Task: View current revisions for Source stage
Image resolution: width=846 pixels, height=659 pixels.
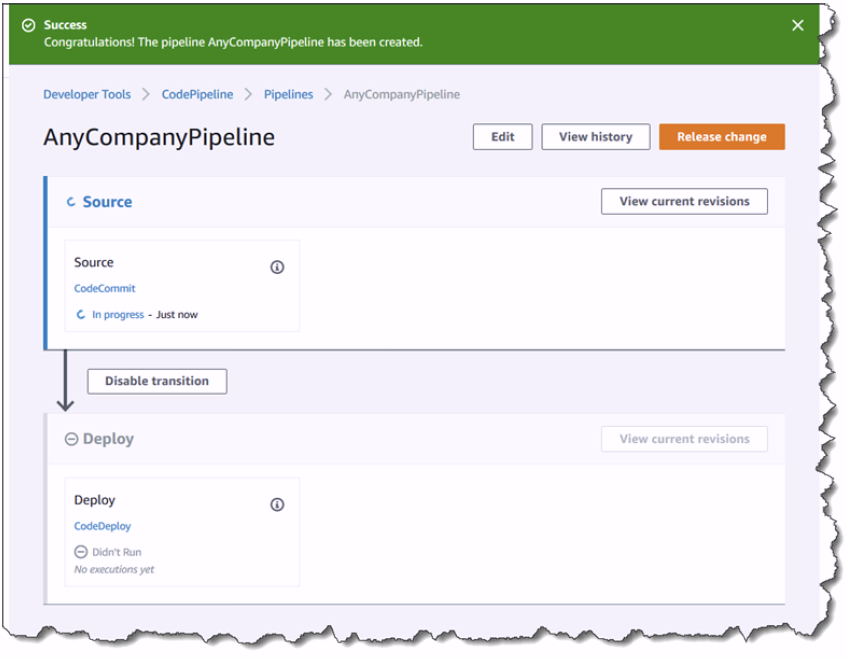Action: tap(684, 201)
